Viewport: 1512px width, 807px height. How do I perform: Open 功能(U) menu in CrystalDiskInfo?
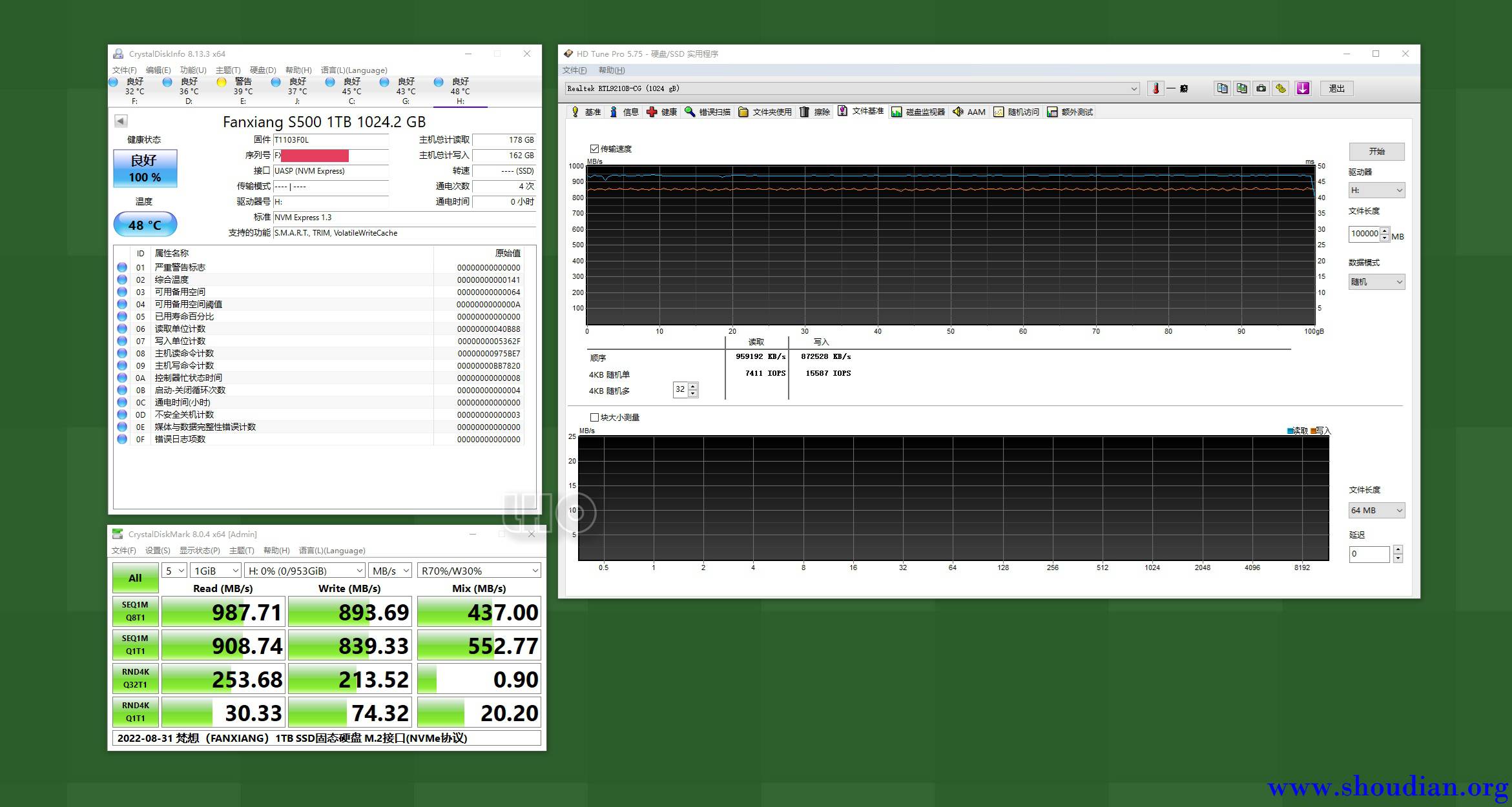point(193,70)
